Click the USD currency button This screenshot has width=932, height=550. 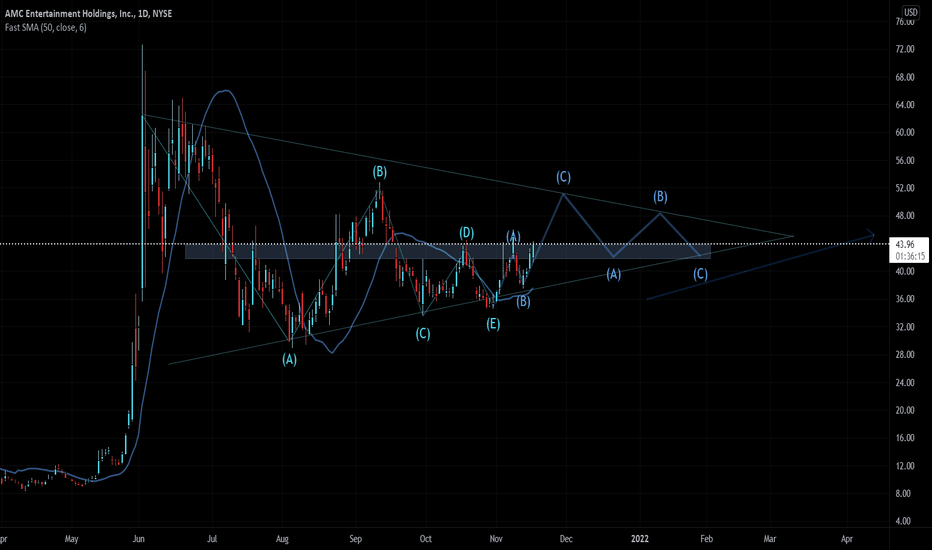[x=910, y=12]
